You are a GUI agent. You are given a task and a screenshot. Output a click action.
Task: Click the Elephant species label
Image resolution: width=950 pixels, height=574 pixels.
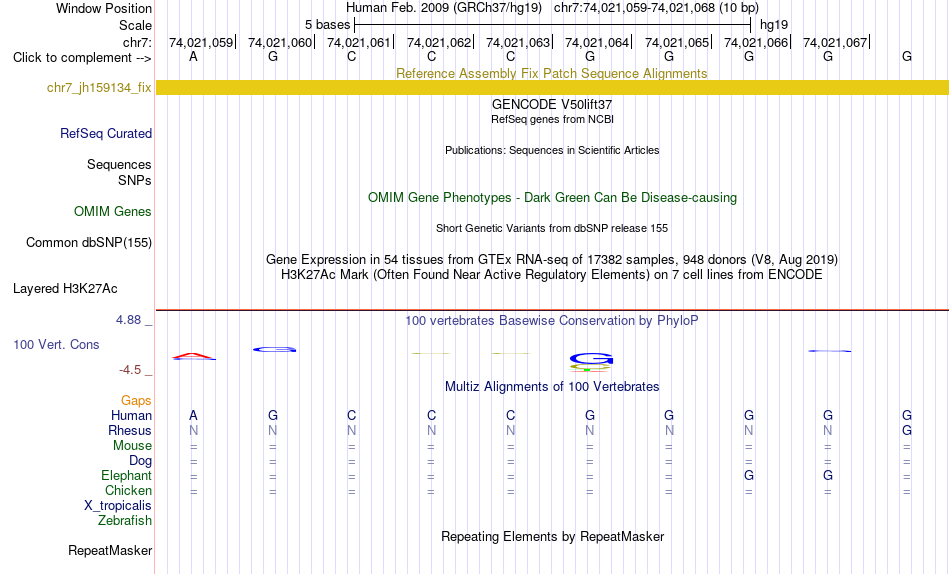coord(127,476)
